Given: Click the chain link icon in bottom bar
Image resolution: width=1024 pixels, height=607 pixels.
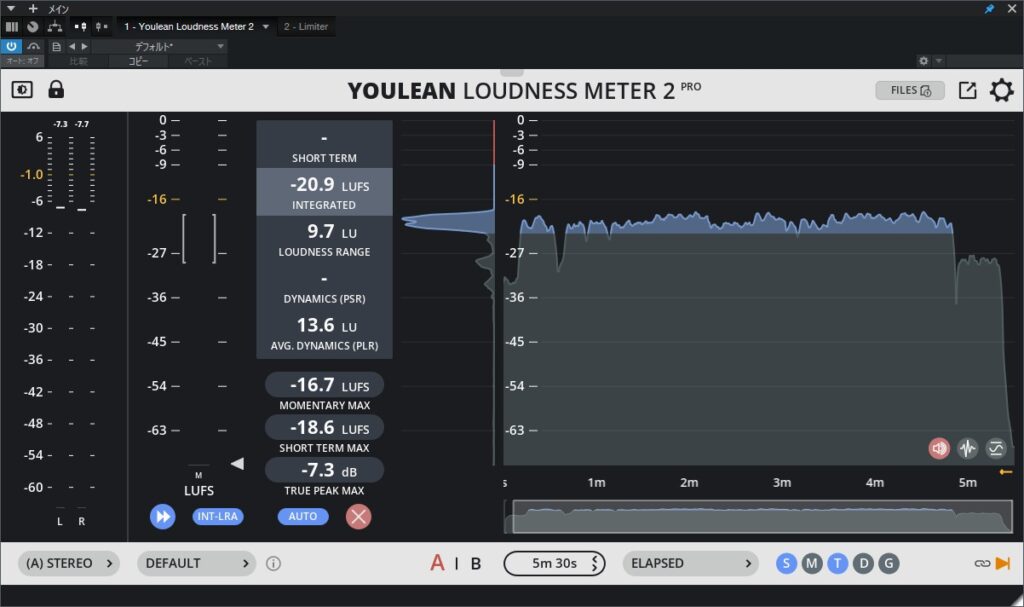Looking at the screenshot, I should point(982,563).
